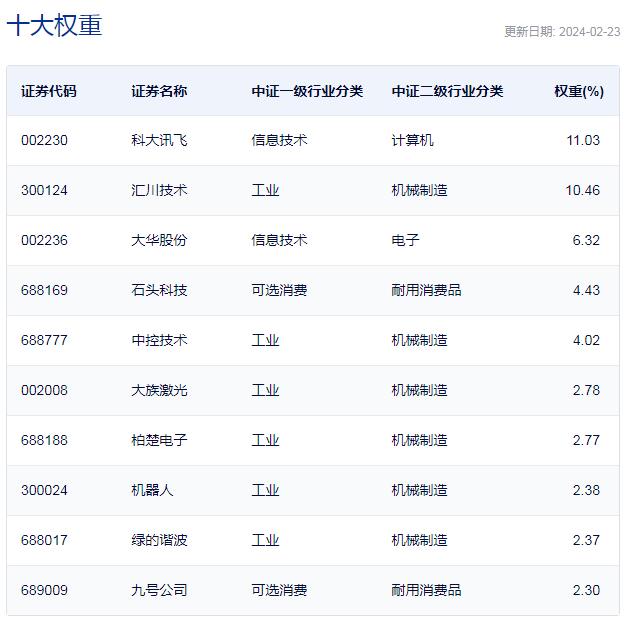Select stock code 688188

[44, 440]
